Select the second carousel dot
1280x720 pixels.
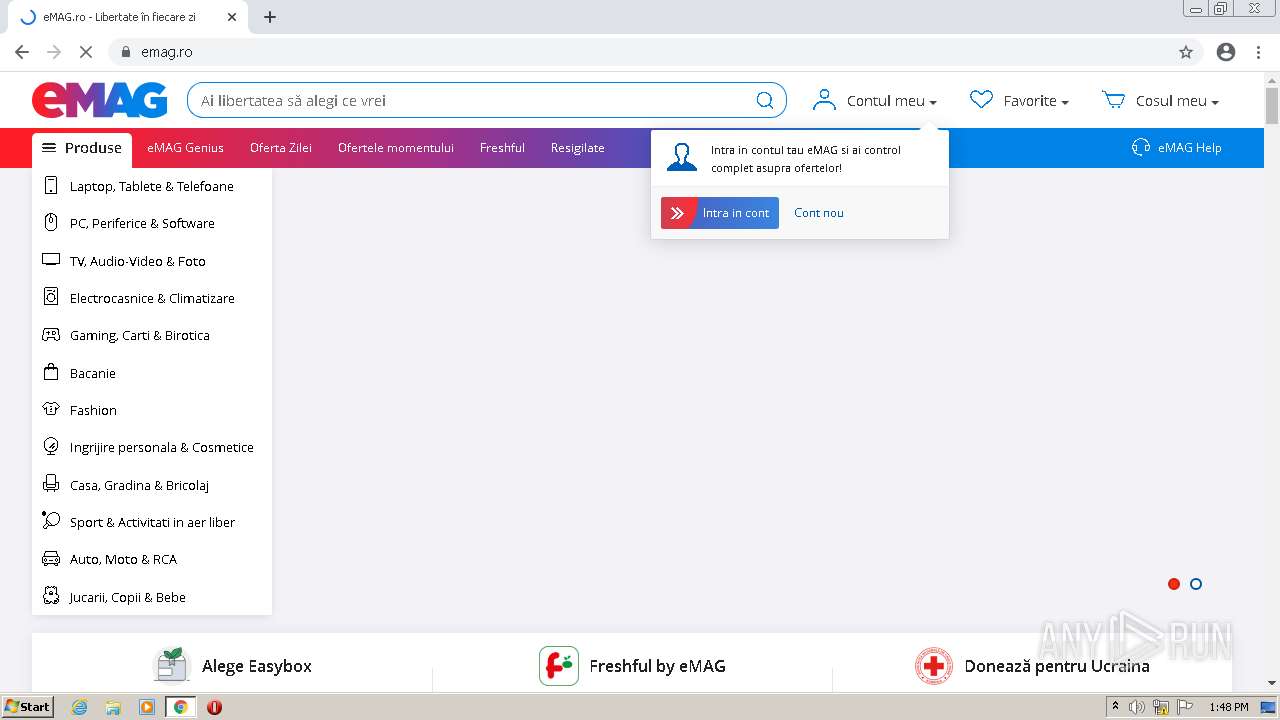tap(1196, 584)
